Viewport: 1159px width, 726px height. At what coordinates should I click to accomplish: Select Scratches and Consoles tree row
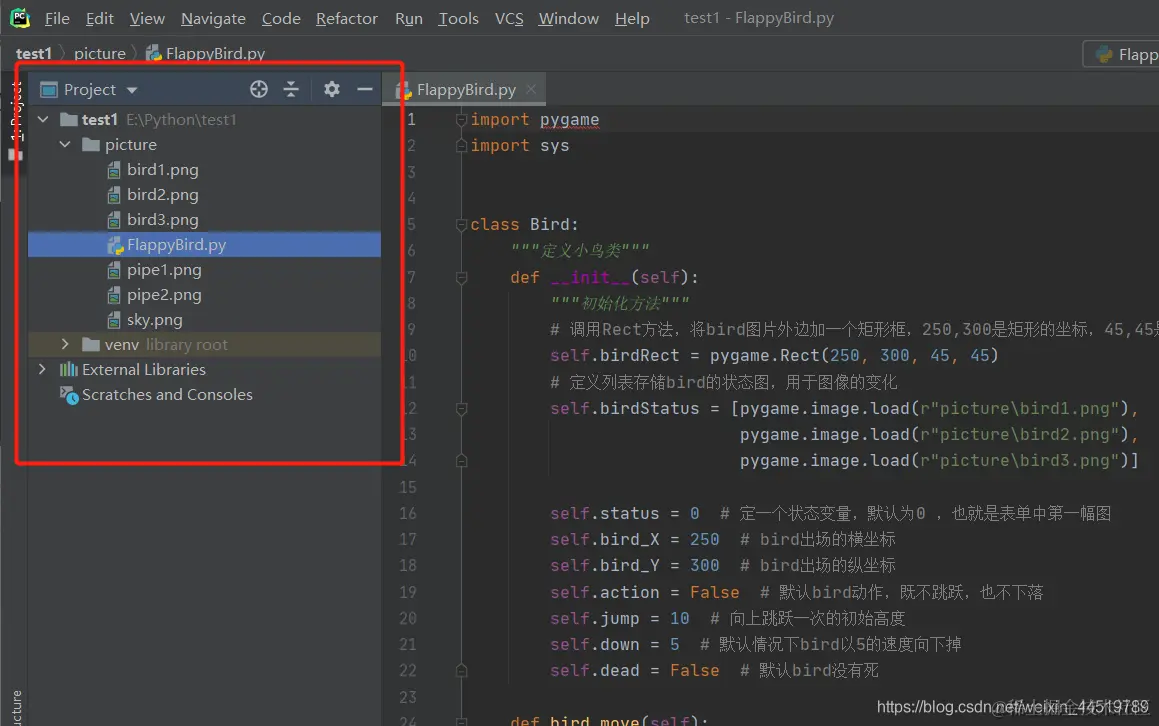pyautogui.click(x=204, y=395)
